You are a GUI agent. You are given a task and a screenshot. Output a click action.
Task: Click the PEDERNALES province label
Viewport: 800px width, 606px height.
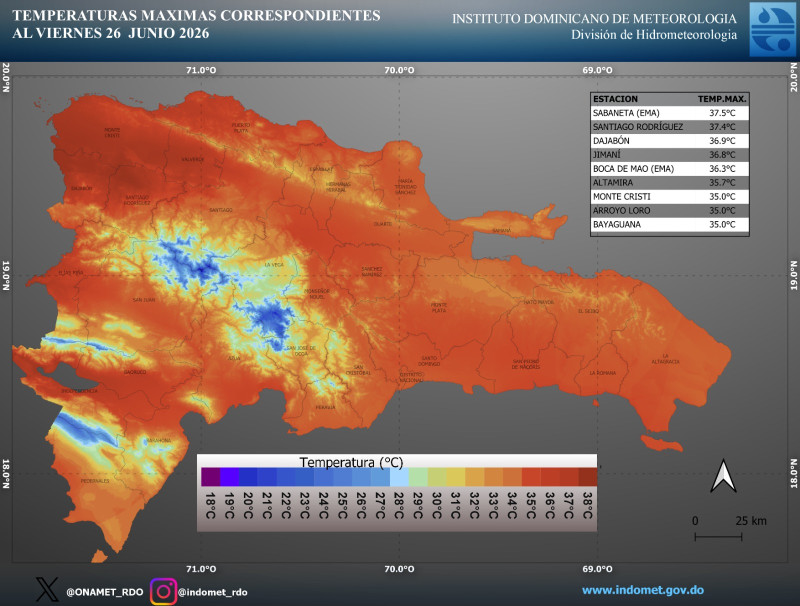click(x=95, y=481)
